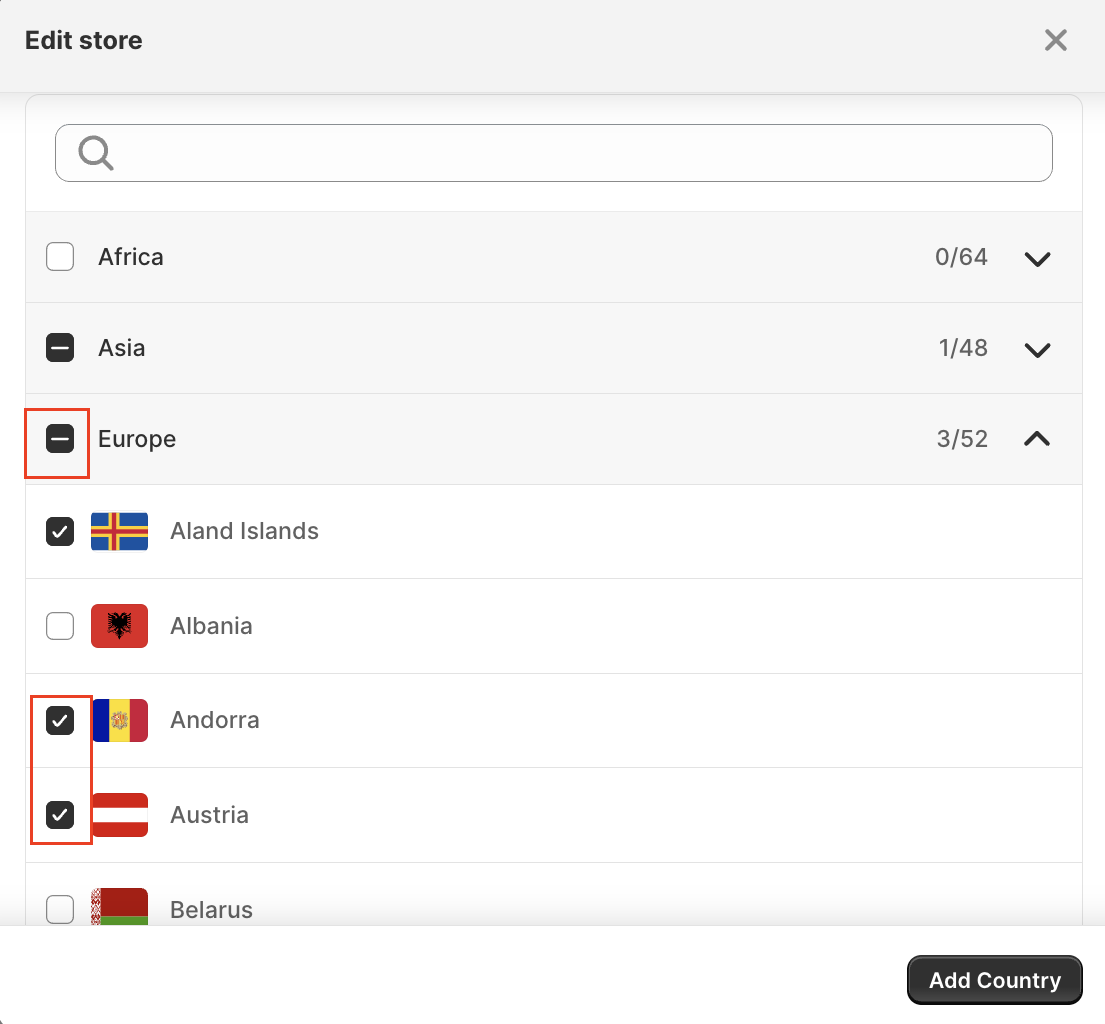Uncheck Aland Islands

60,531
